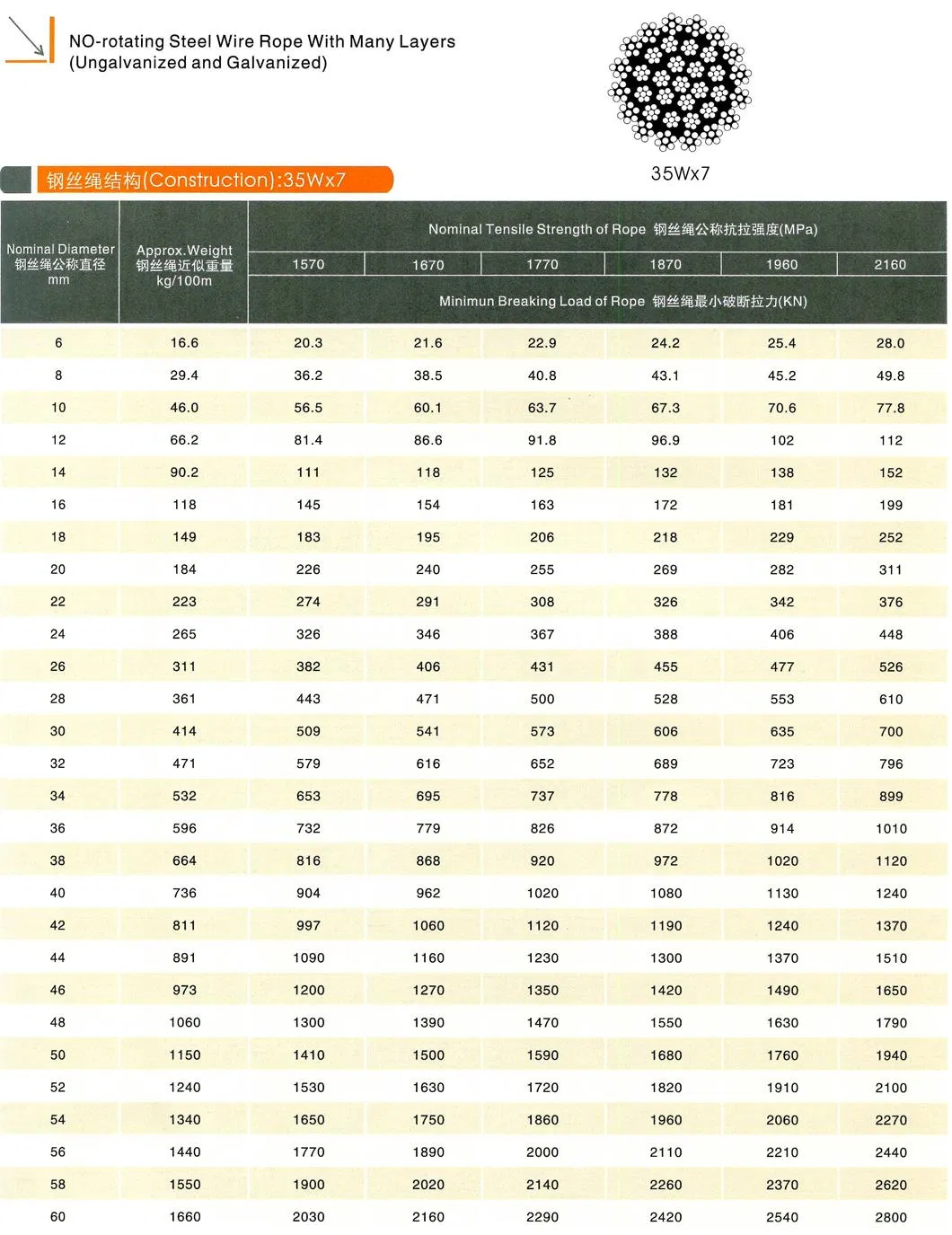The height and width of the screenshot is (1235, 952).
Task: Select the Approx. Weight column header
Action: click(x=184, y=265)
